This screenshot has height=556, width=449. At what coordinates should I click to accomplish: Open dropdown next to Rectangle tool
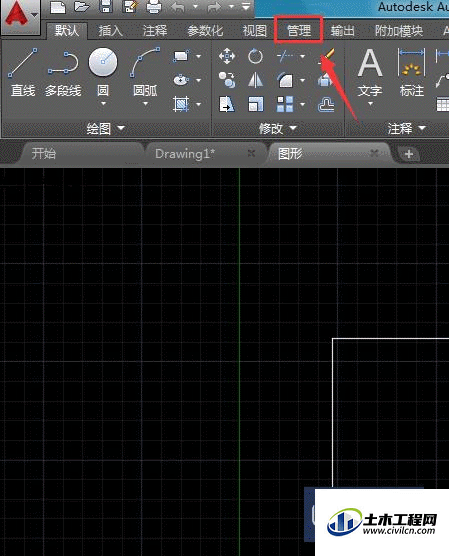[199, 56]
